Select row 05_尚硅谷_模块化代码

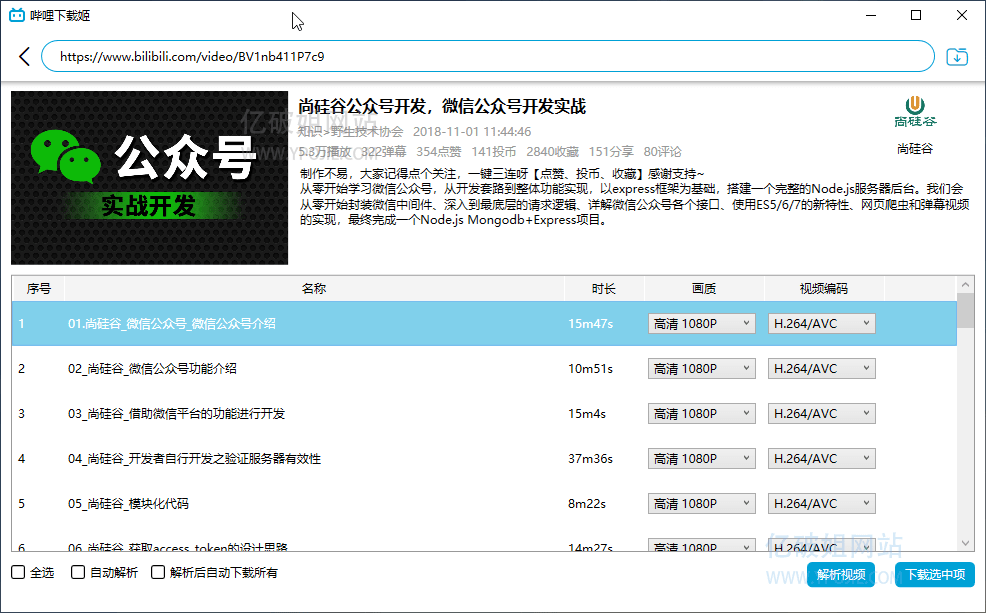coord(484,504)
